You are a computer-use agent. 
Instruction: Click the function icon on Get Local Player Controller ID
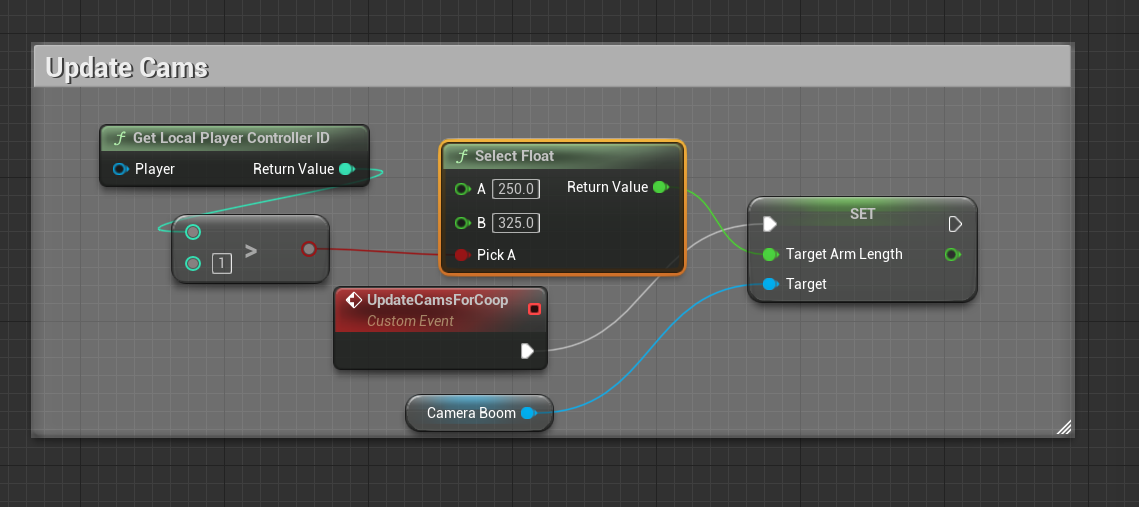(x=121, y=138)
